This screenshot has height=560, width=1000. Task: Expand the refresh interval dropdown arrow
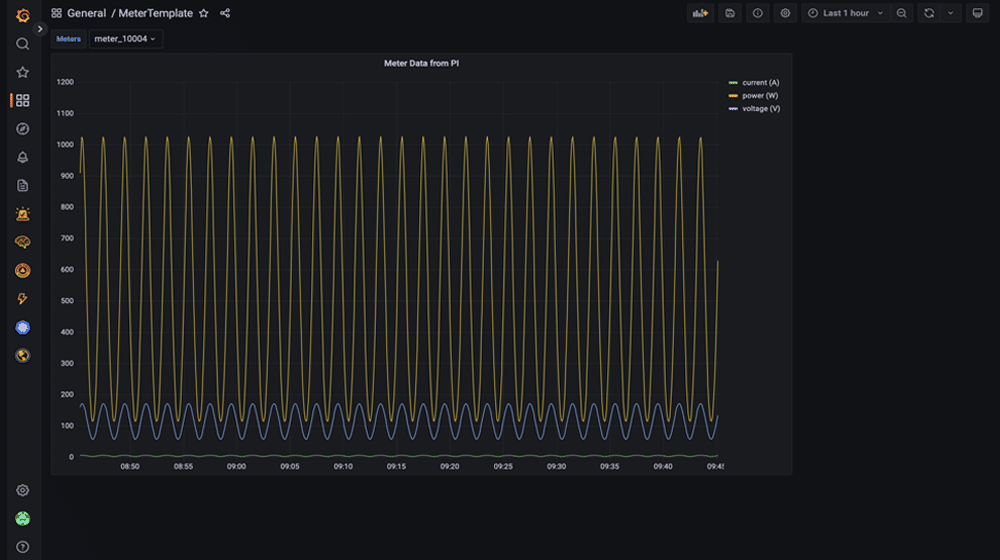click(x=950, y=13)
